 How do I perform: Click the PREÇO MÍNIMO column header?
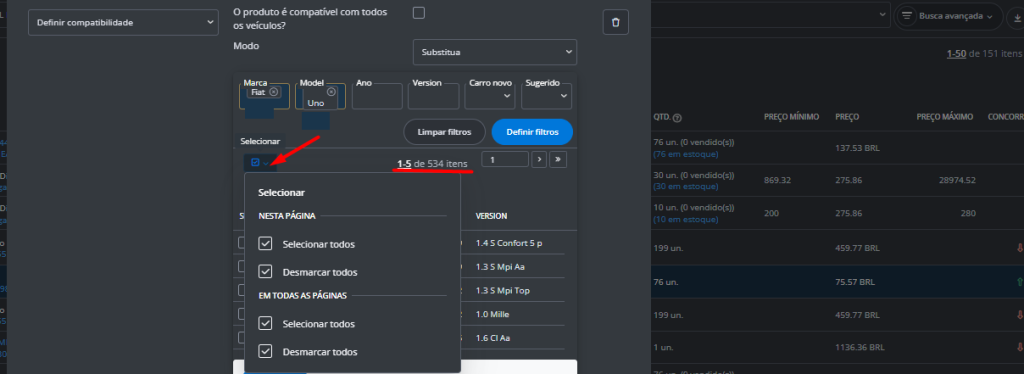(x=792, y=117)
